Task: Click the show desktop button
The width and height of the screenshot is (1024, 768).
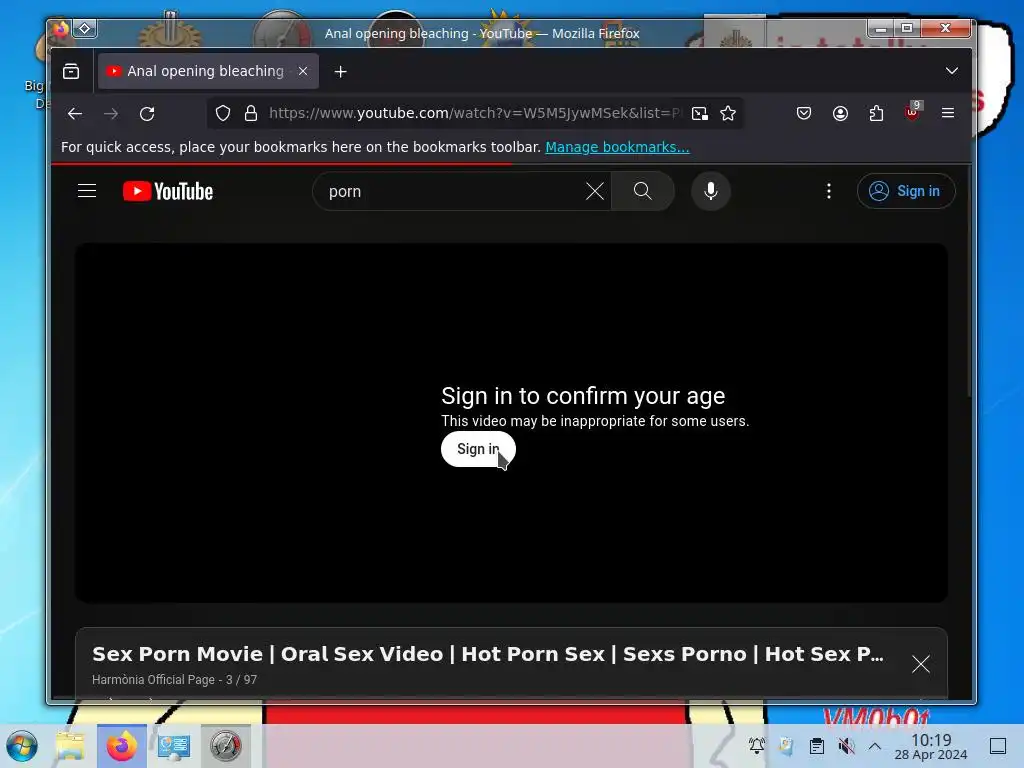Action: (x=998, y=746)
